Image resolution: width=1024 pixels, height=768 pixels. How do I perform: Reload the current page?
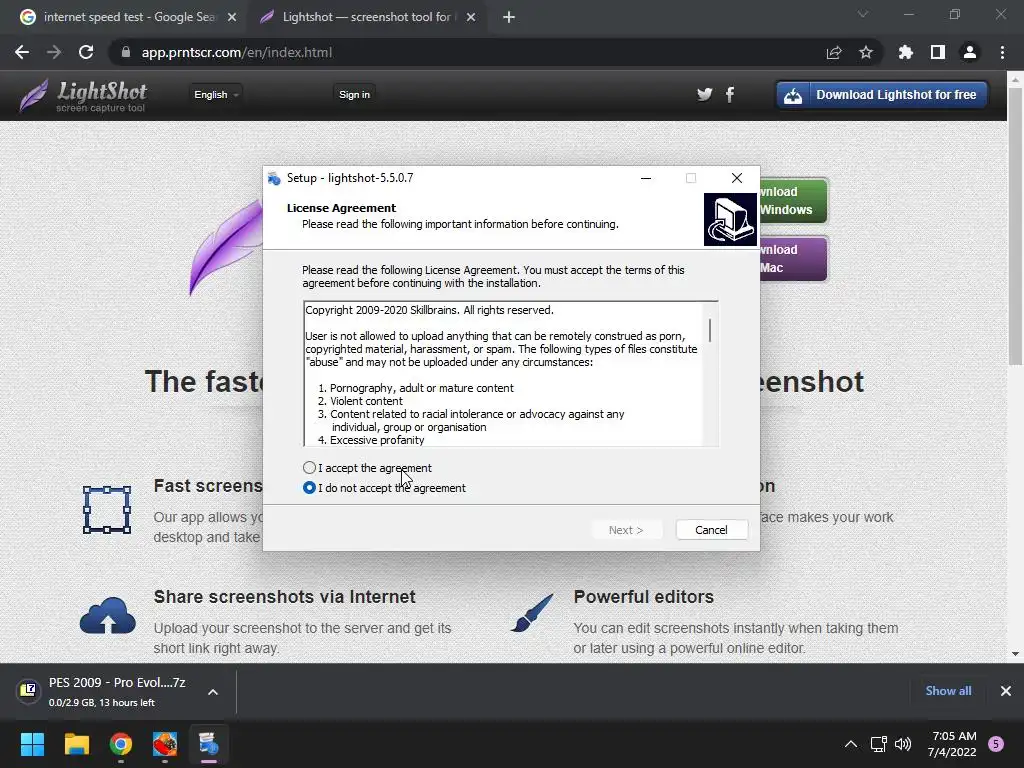pos(86,52)
